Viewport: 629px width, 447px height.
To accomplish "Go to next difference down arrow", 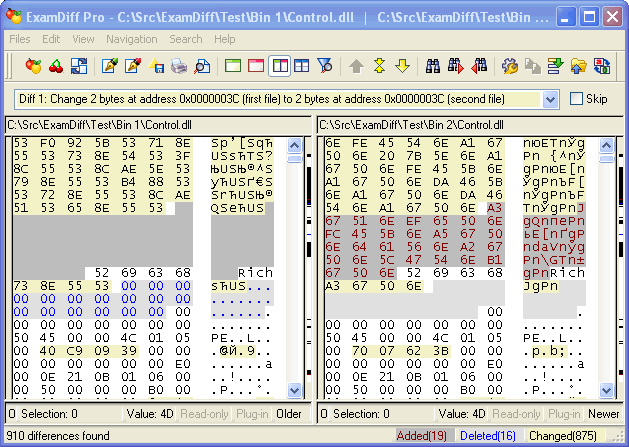I will [x=402, y=65].
